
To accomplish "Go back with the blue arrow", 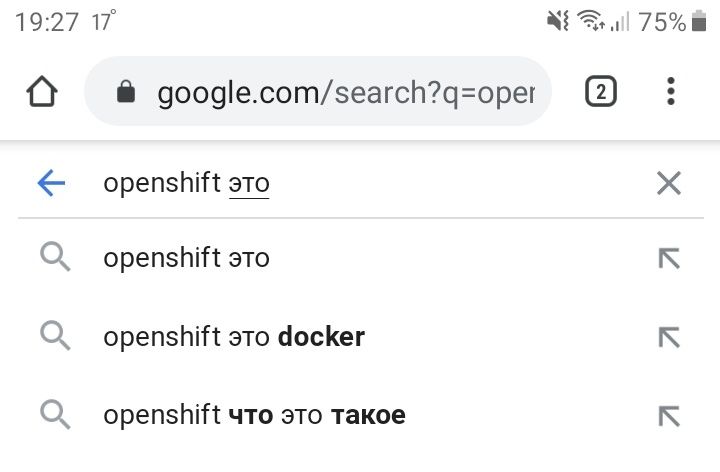I will click(x=51, y=183).
